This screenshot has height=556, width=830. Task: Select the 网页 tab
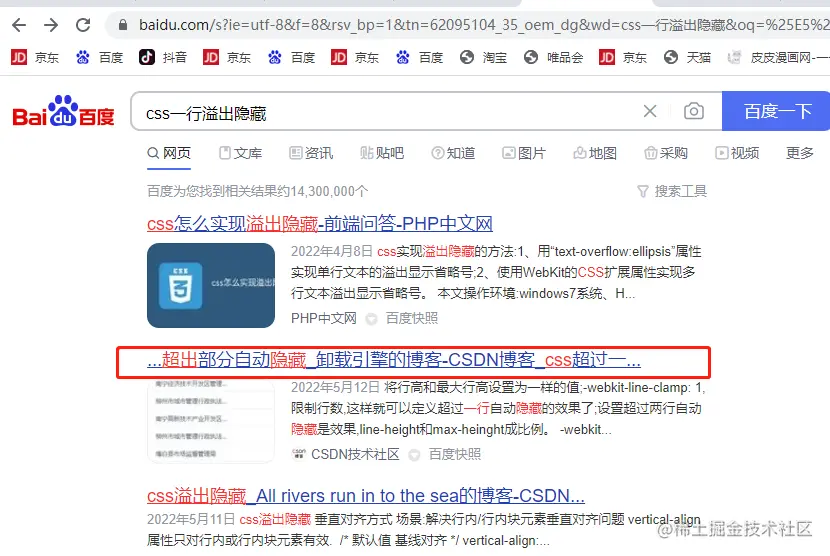click(169, 153)
